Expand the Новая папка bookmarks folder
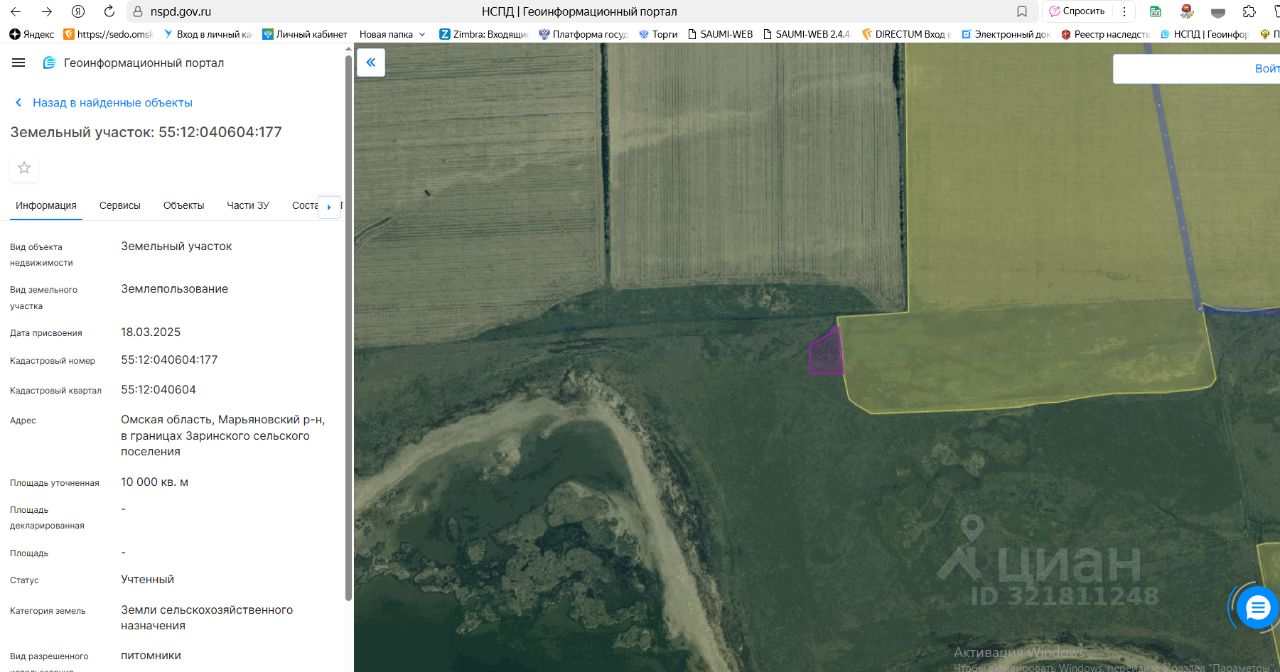The width and height of the screenshot is (1280, 672). [x=392, y=34]
